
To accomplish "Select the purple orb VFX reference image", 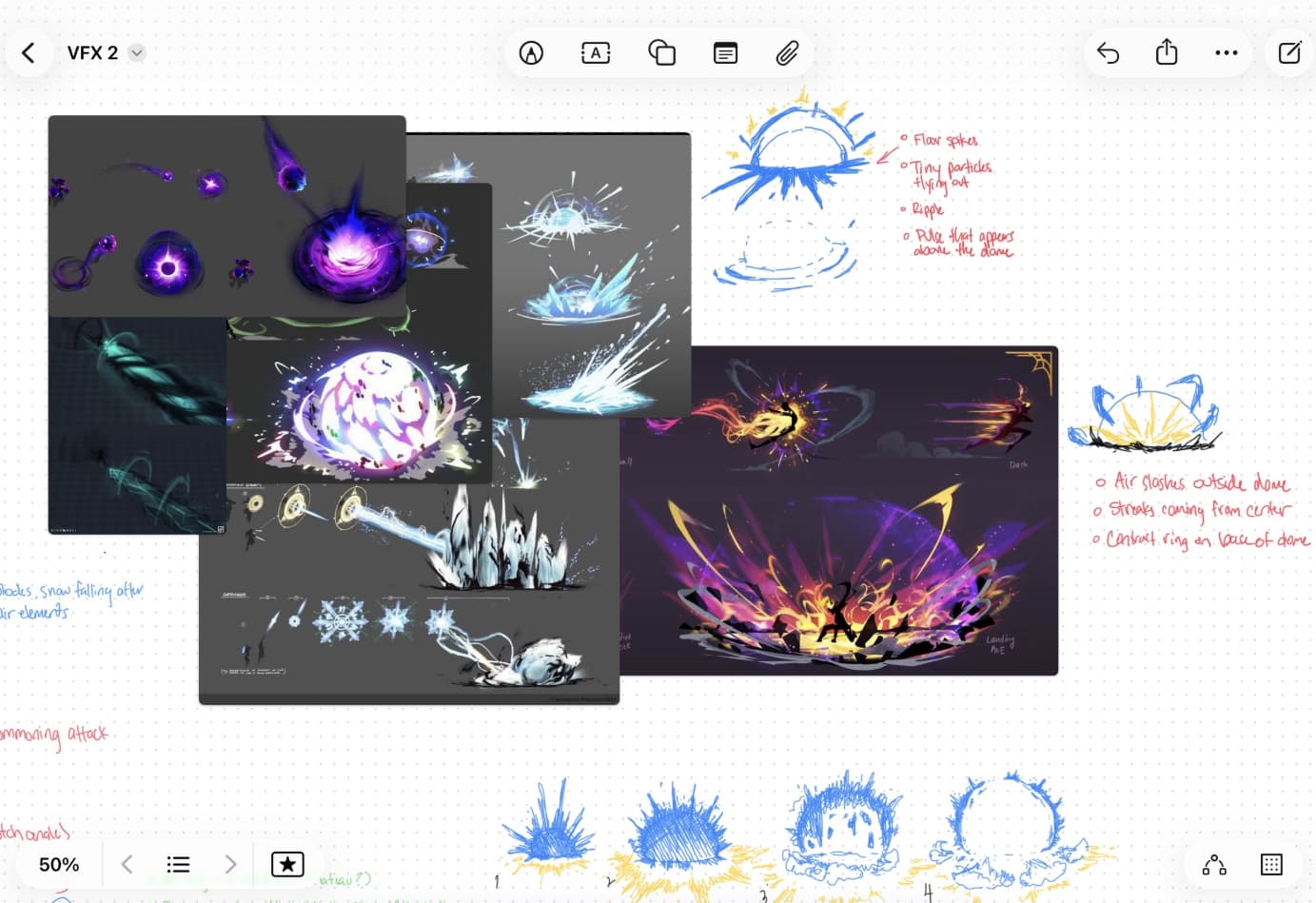I will tap(226, 215).
